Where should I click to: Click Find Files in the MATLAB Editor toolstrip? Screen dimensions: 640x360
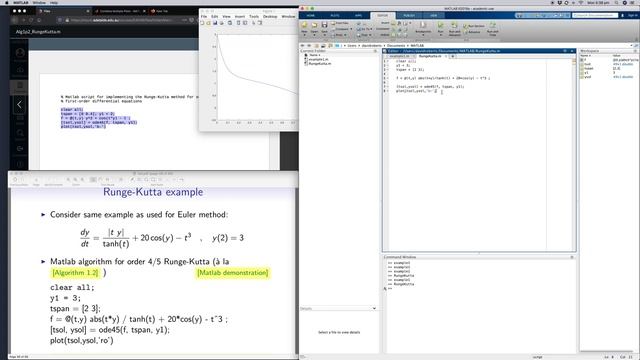coord(340,23)
